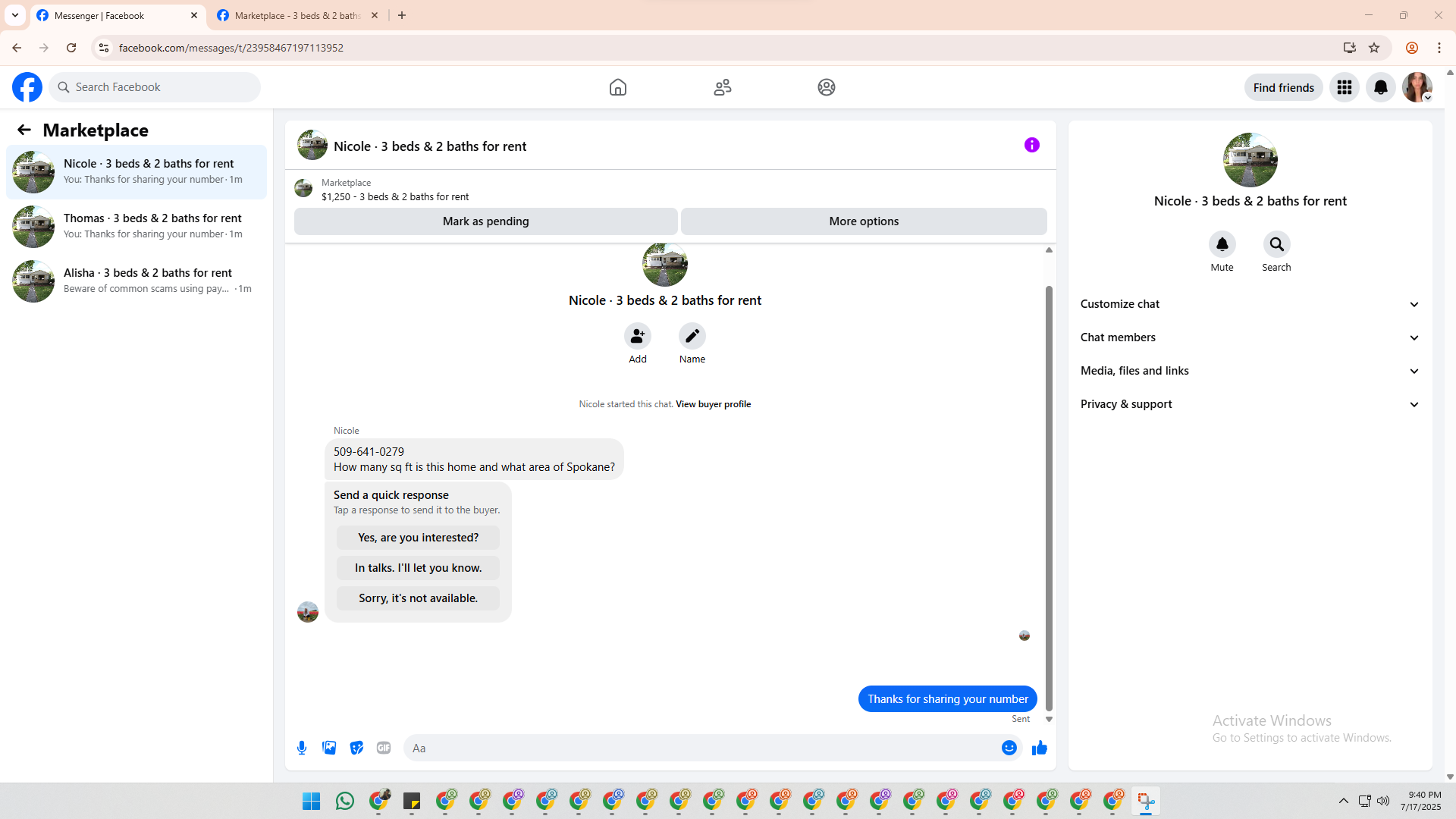Show hidden system tray icons

click(x=1344, y=801)
